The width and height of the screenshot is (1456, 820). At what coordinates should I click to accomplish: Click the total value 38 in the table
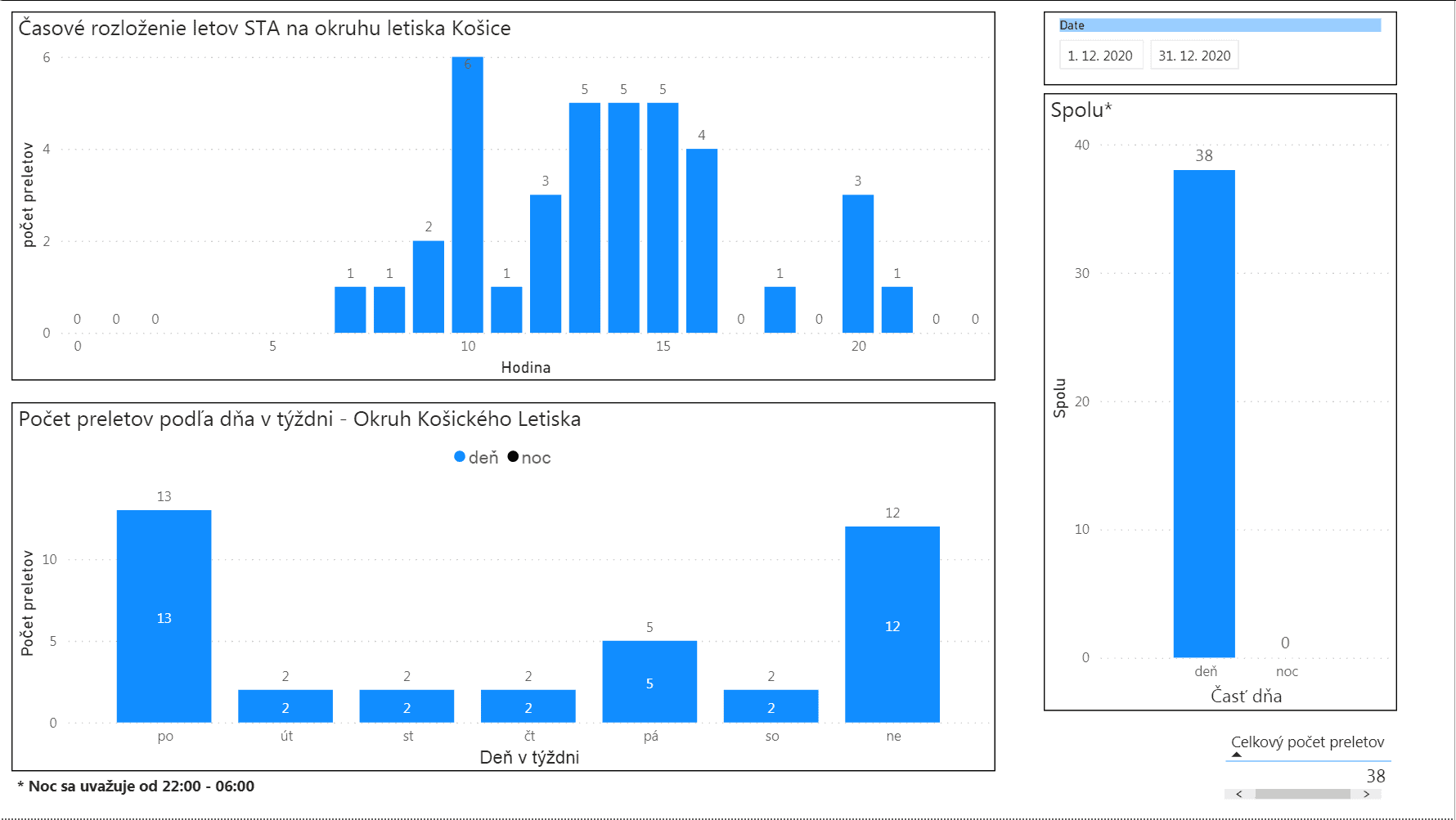pyautogui.click(x=1376, y=776)
